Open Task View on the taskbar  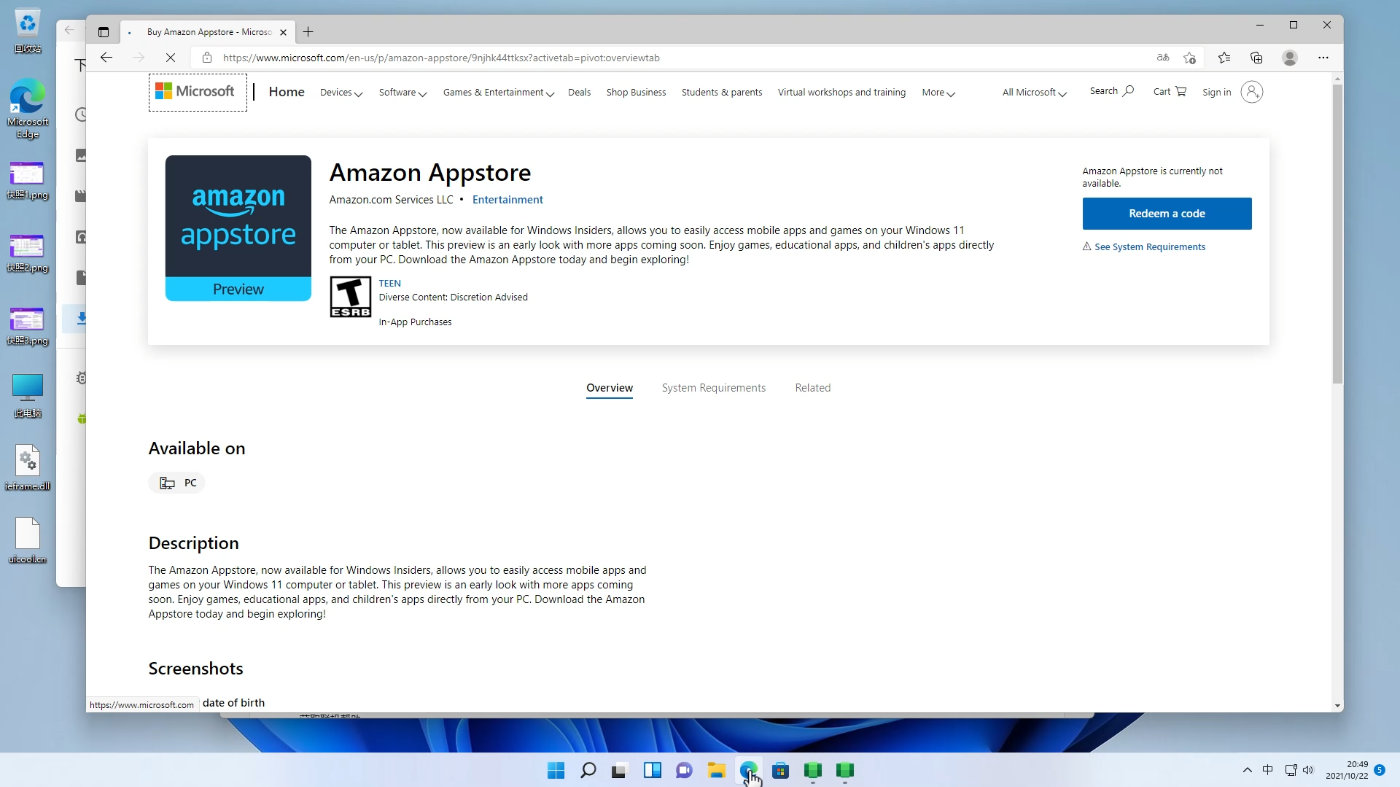pos(620,770)
